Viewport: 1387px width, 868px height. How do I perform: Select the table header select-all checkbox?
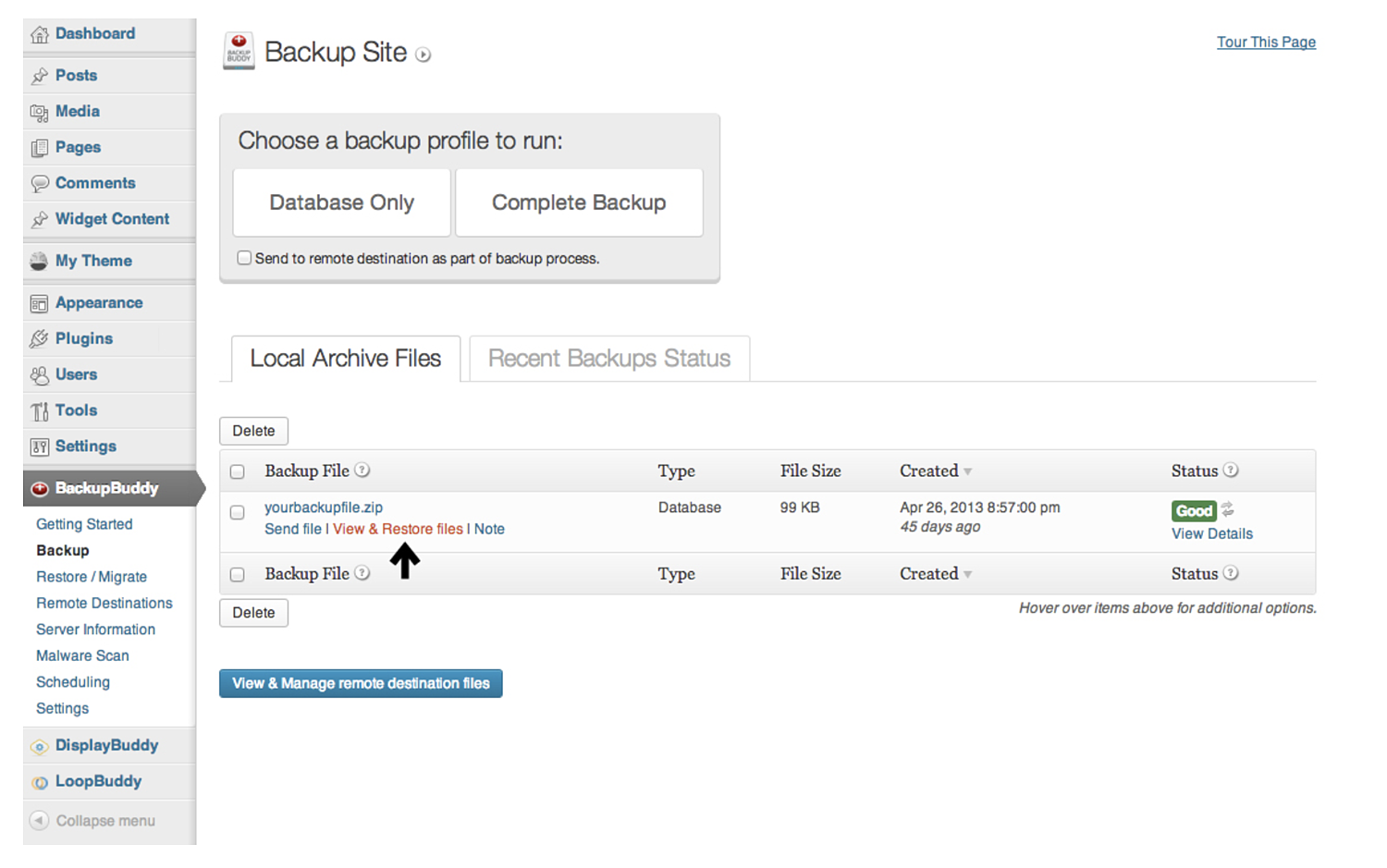(x=237, y=471)
